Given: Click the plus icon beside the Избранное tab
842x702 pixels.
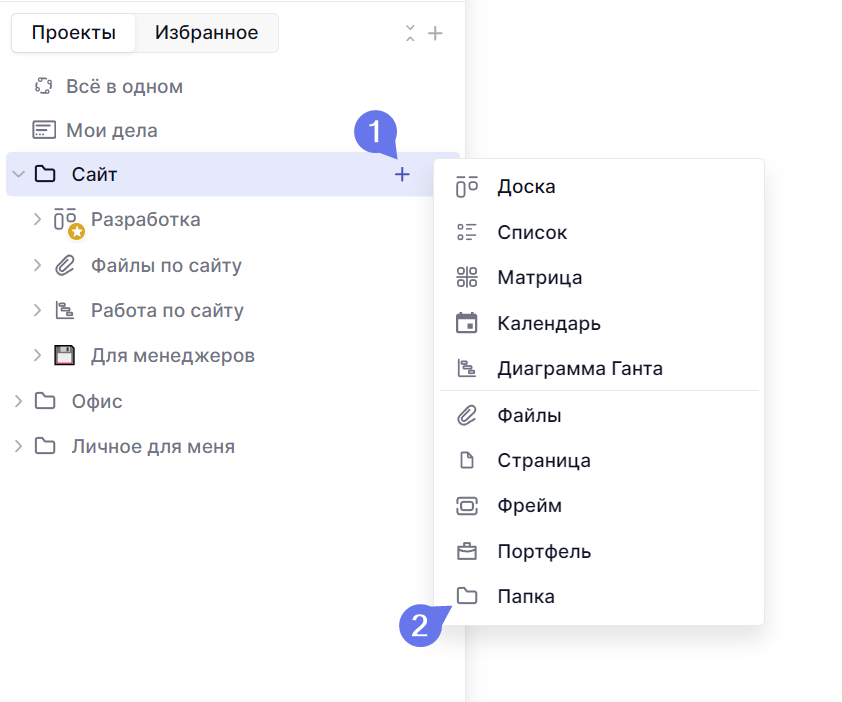Looking at the screenshot, I should (x=435, y=33).
